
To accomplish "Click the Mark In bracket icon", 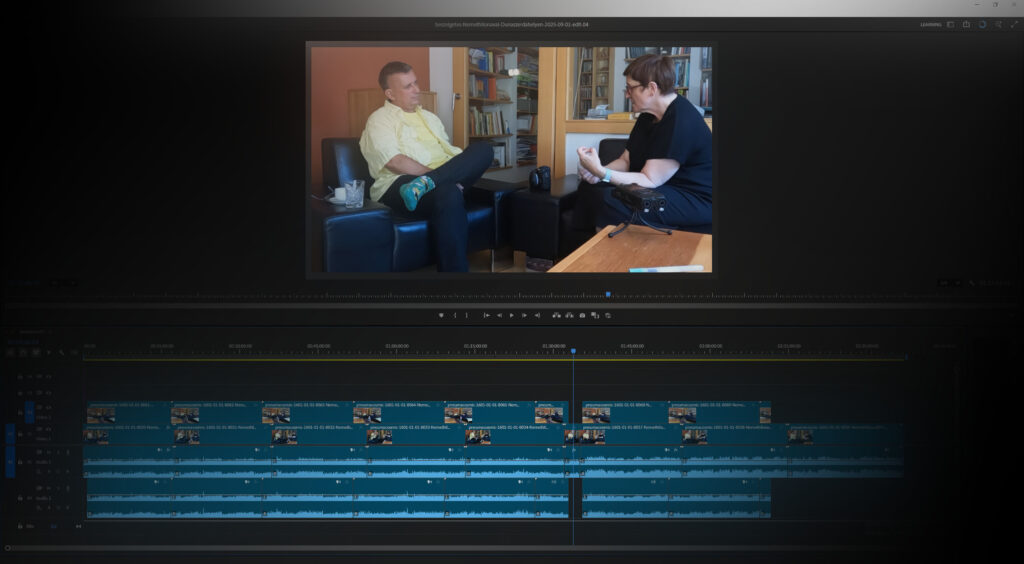I will [x=455, y=315].
